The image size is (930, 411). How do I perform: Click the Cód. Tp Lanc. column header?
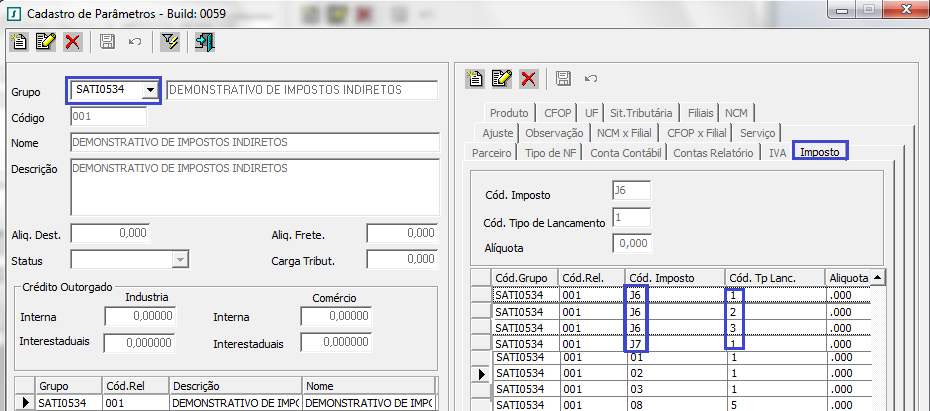pyautogui.click(x=775, y=278)
